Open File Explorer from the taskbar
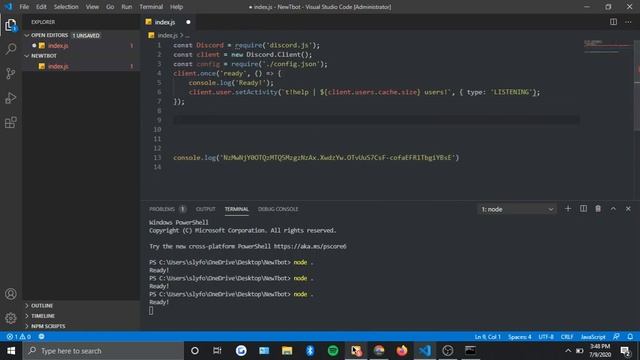Viewport: 640px width, 360px height. click(x=287, y=351)
